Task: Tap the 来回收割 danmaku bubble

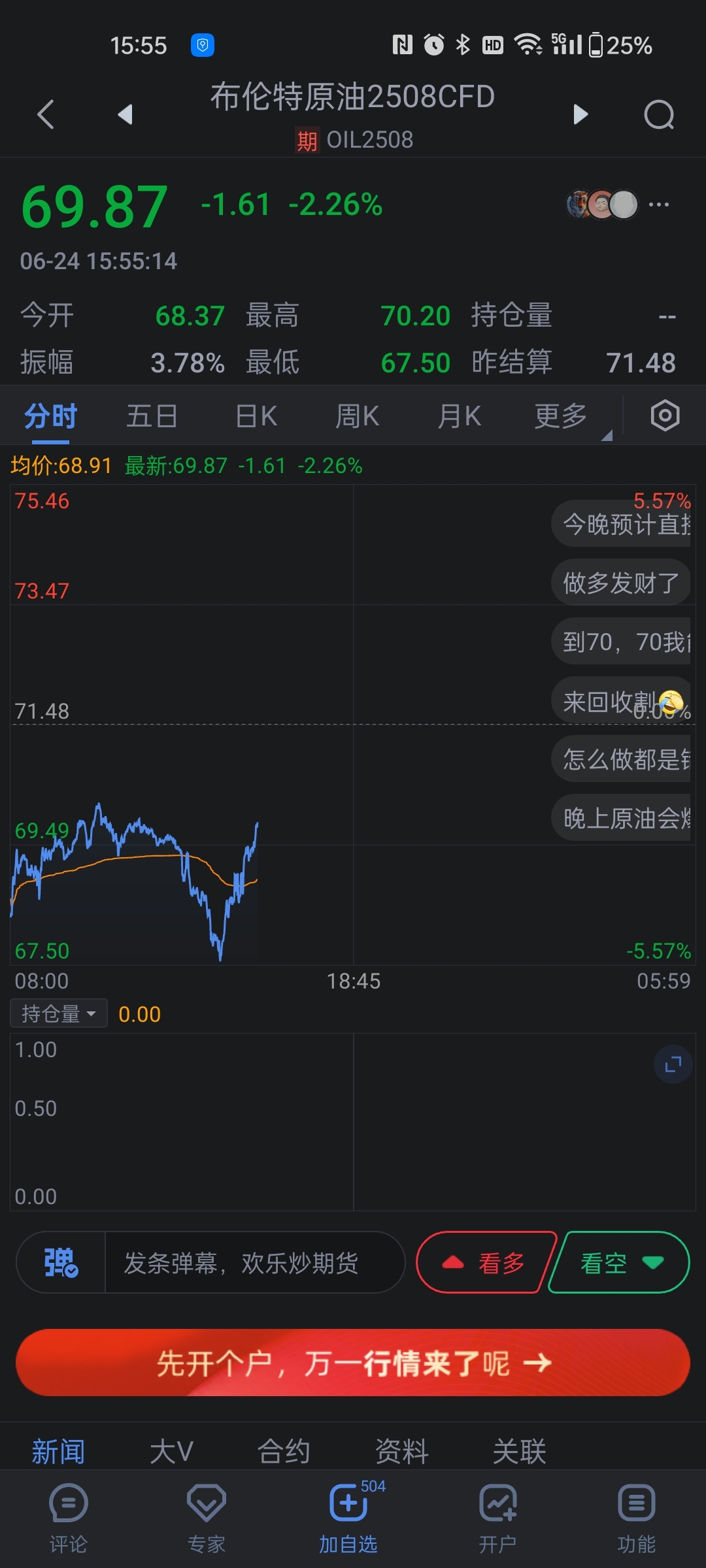Action: [621, 701]
